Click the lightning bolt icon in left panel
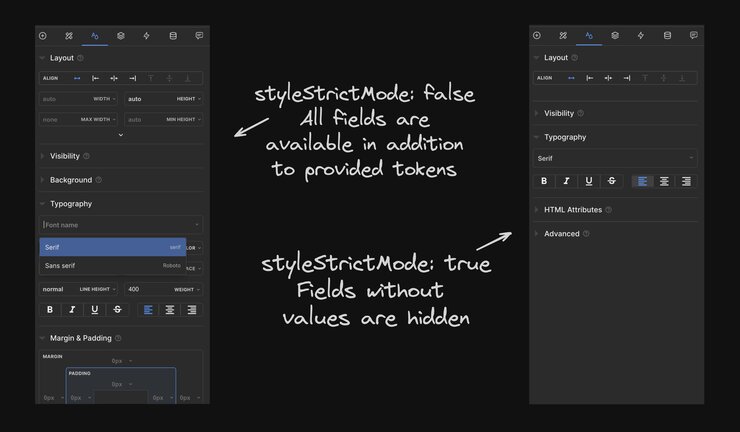The height and width of the screenshot is (432, 740). pos(147,35)
